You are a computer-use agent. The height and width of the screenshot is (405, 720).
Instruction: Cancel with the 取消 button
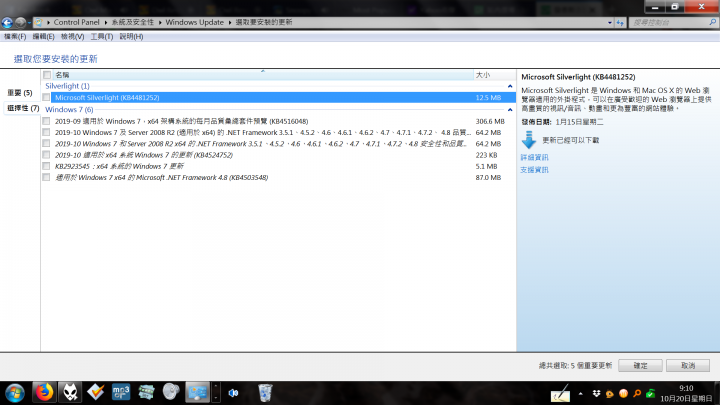(688, 366)
